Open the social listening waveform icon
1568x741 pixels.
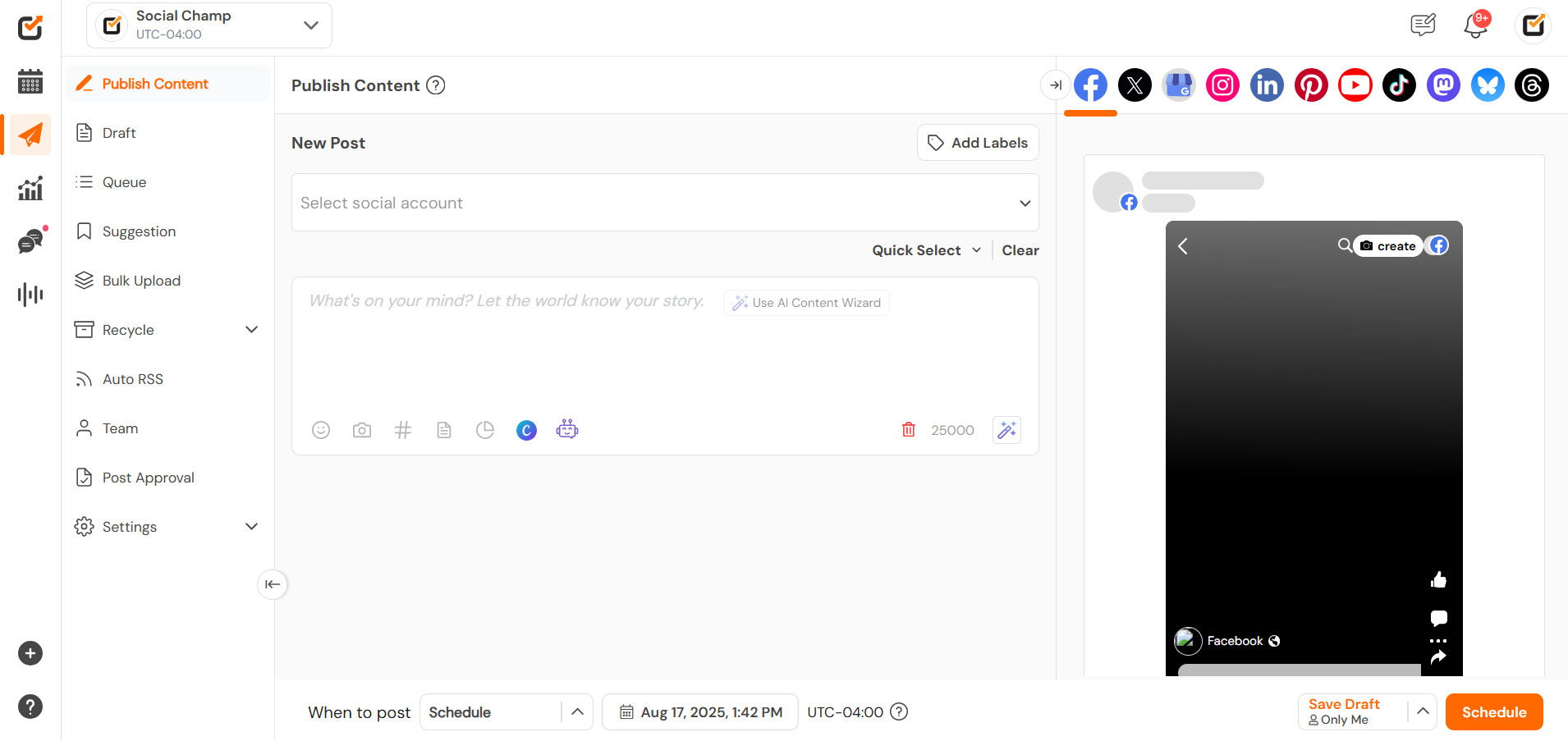[x=30, y=294]
